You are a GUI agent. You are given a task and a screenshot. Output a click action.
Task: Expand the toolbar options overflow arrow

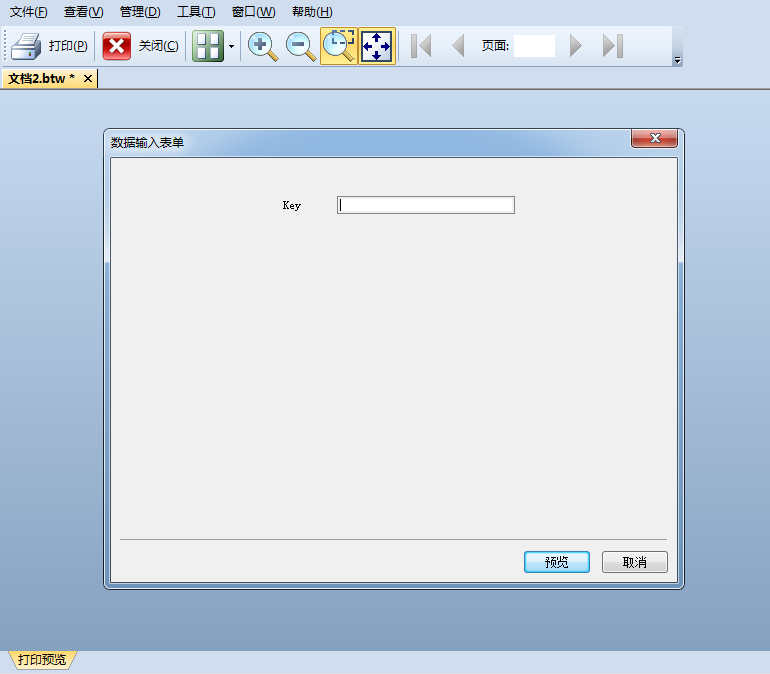tap(678, 61)
